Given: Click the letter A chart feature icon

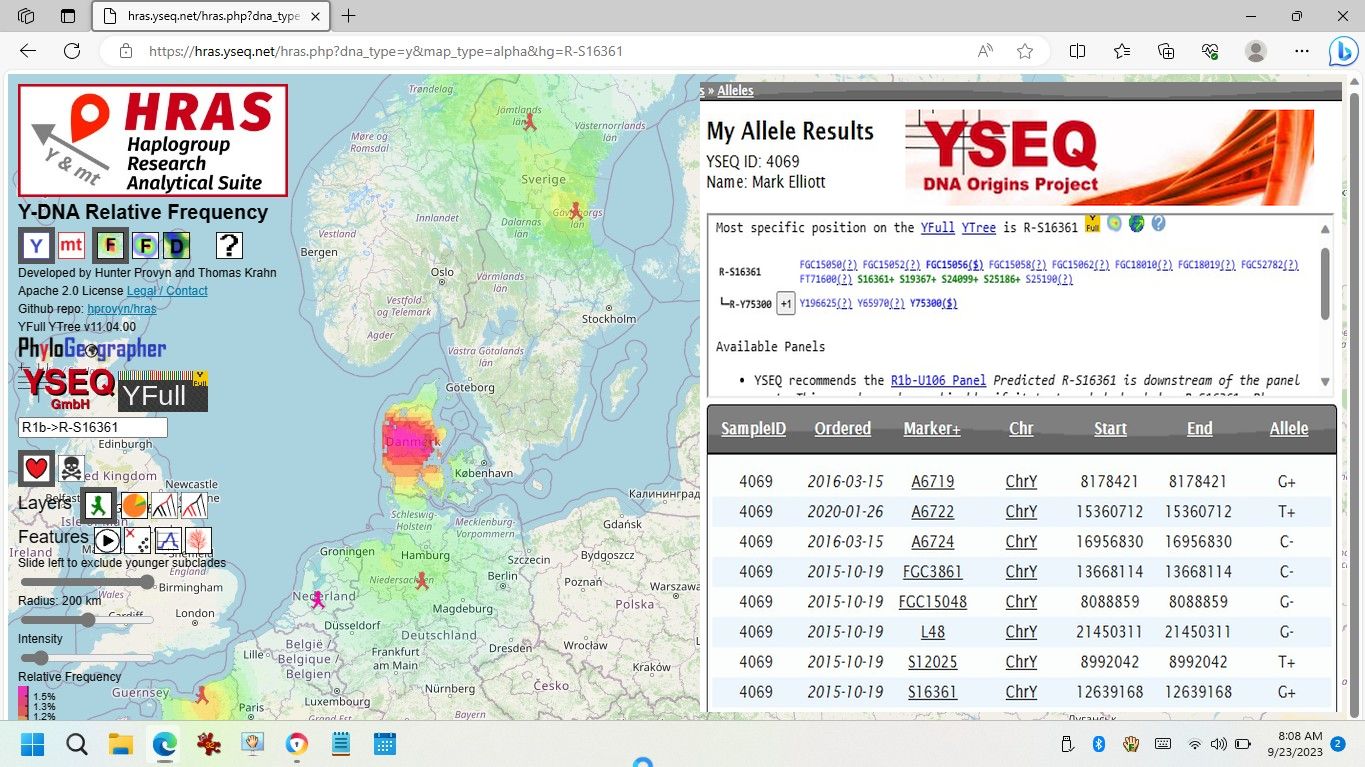Looking at the screenshot, I should click(168, 541).
